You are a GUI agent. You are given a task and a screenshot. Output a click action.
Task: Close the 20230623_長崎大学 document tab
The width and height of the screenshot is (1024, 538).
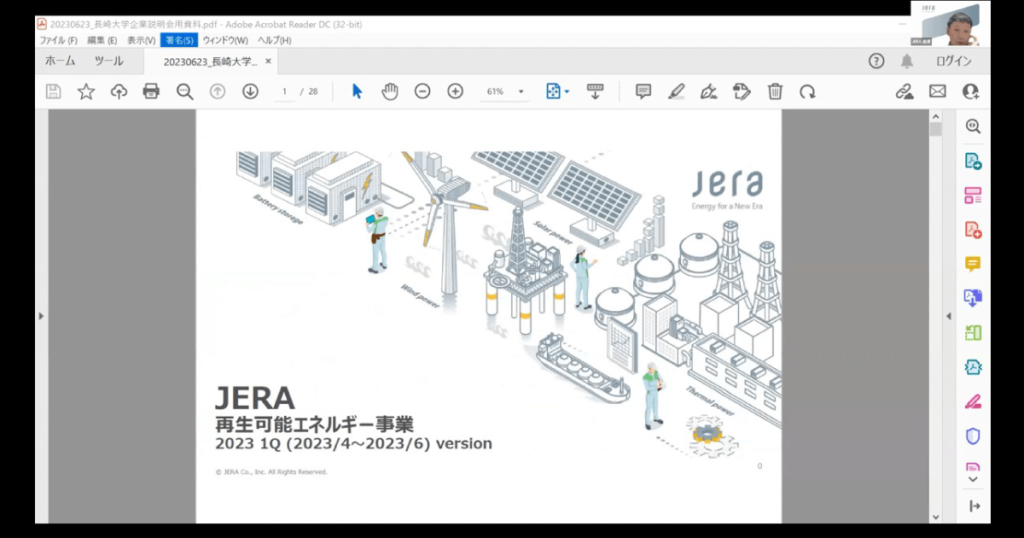tap(268, 61)
